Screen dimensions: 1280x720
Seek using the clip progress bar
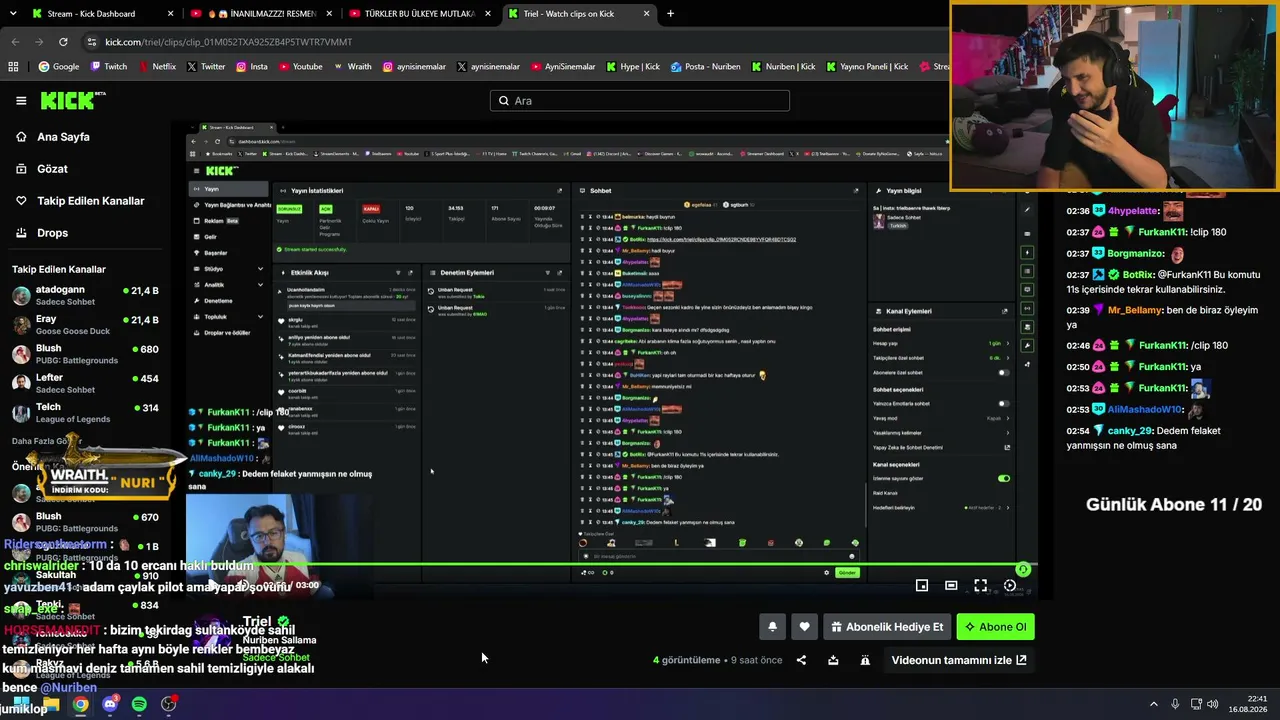[x=610, y=565]
